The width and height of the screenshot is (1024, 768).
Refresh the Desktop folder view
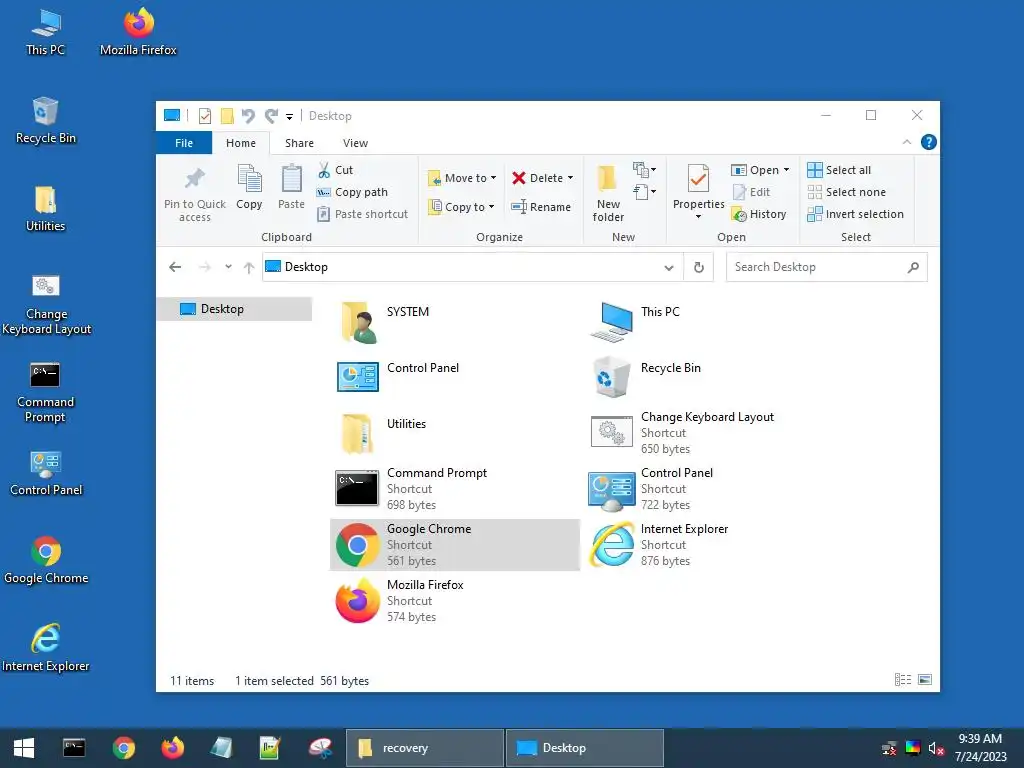point(698,267)
